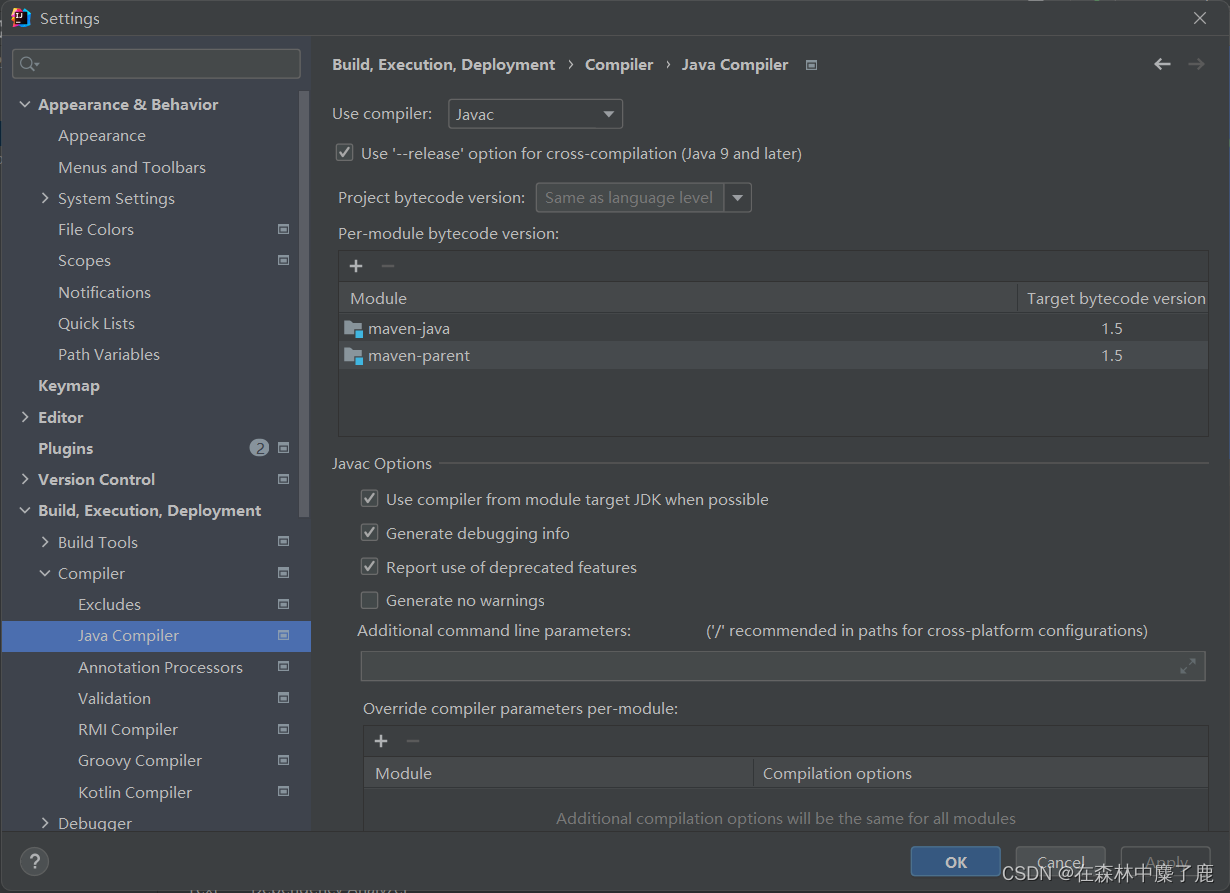Click the 1.5 value for maven-java
Image resolution: width=1230 pixels, height=893 pixels.
[x=1112, y=328]
